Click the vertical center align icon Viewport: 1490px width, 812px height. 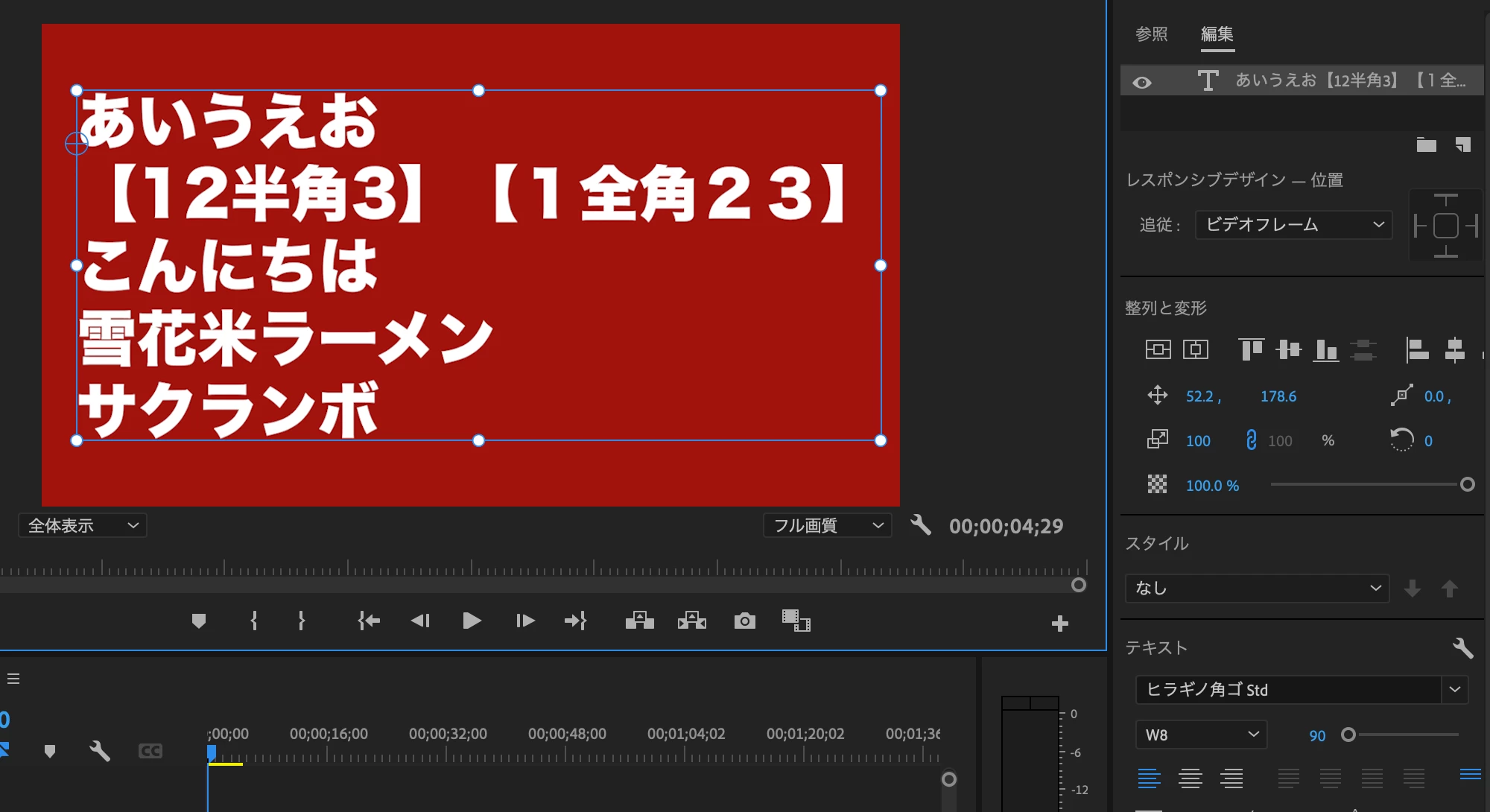tap(1288, 349)
